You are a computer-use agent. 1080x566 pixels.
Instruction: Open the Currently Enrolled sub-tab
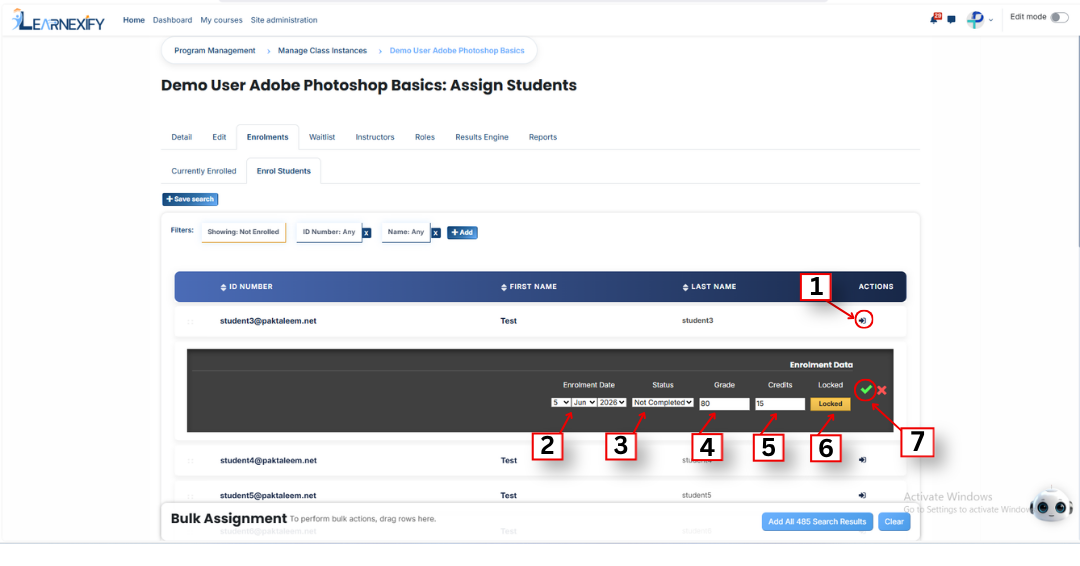click(203, 171)
